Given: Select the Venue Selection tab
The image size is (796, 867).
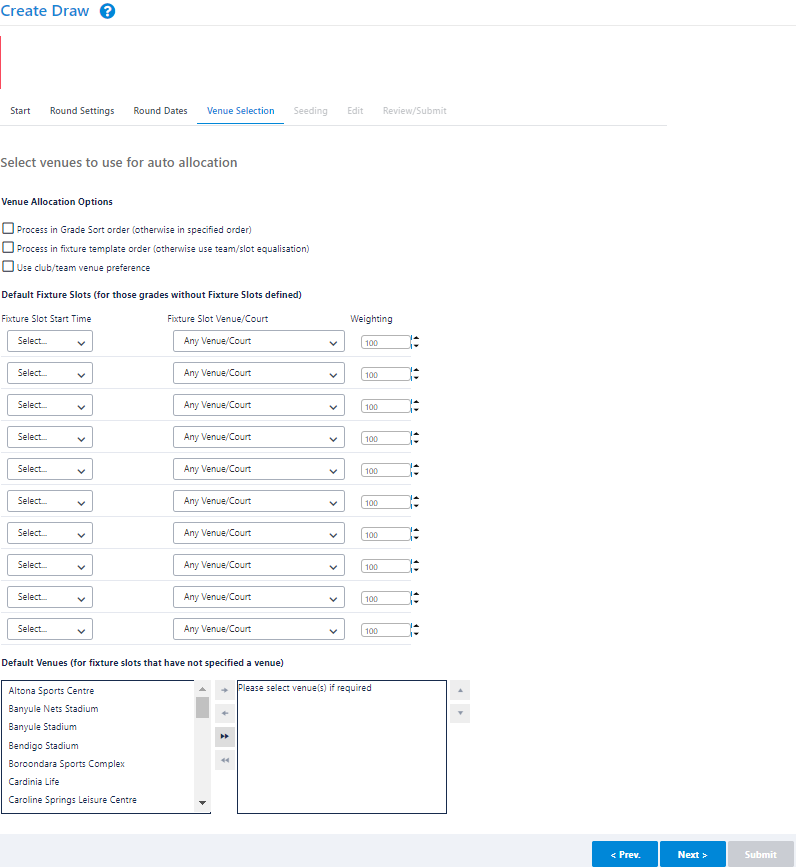Looking at the screenshot, I should pos(240,111).
